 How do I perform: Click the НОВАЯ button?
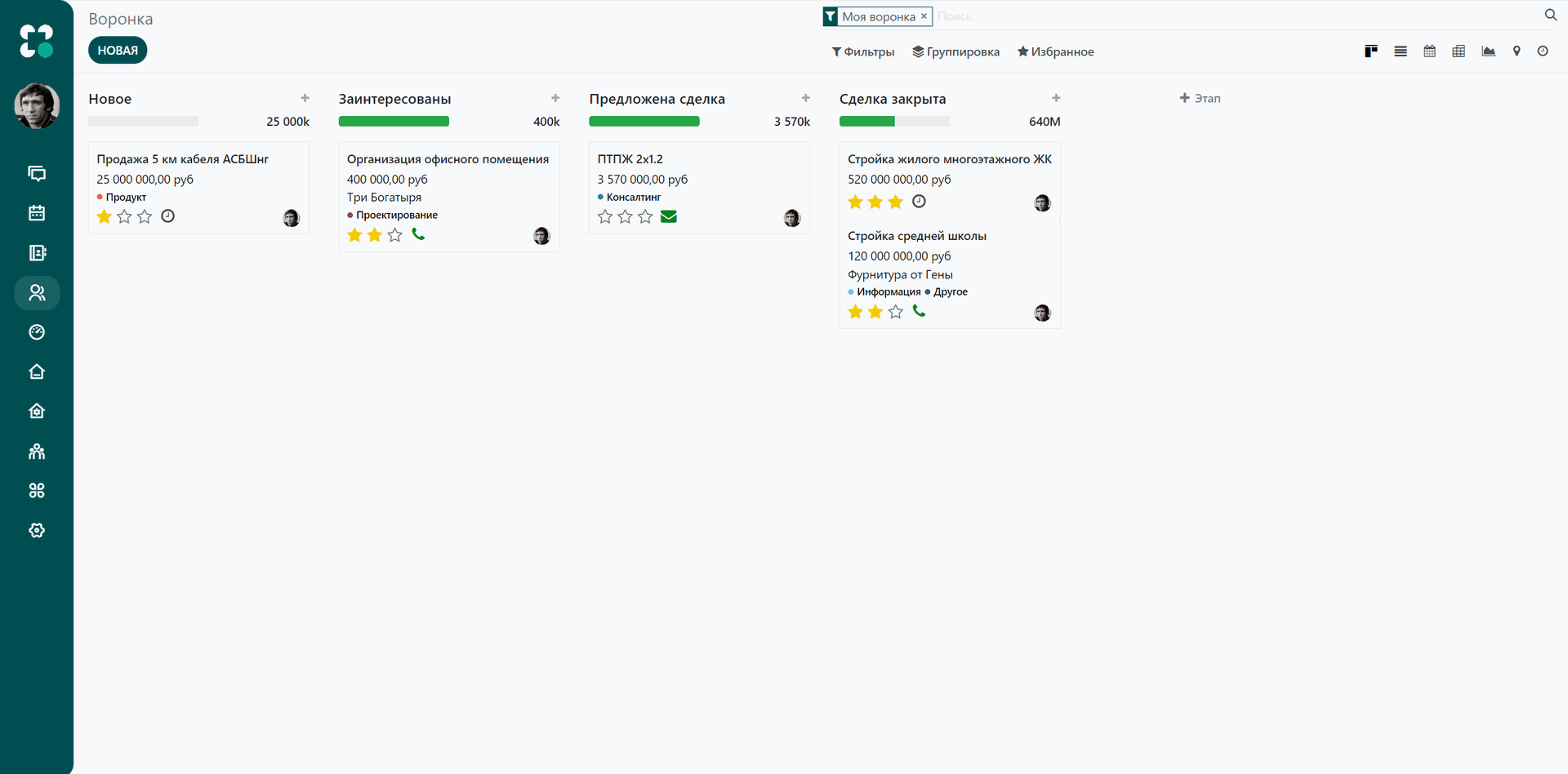click(117, 50)
